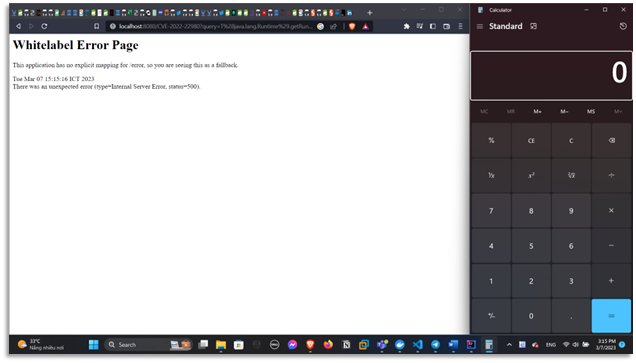Viewport: 636px width, 363px height.
Task: Click the percent key on Calculator
Action: (x=491, y=140)
